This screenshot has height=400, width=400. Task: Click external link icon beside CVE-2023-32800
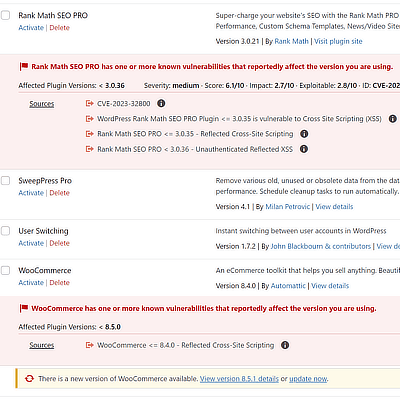coord(89,103)
